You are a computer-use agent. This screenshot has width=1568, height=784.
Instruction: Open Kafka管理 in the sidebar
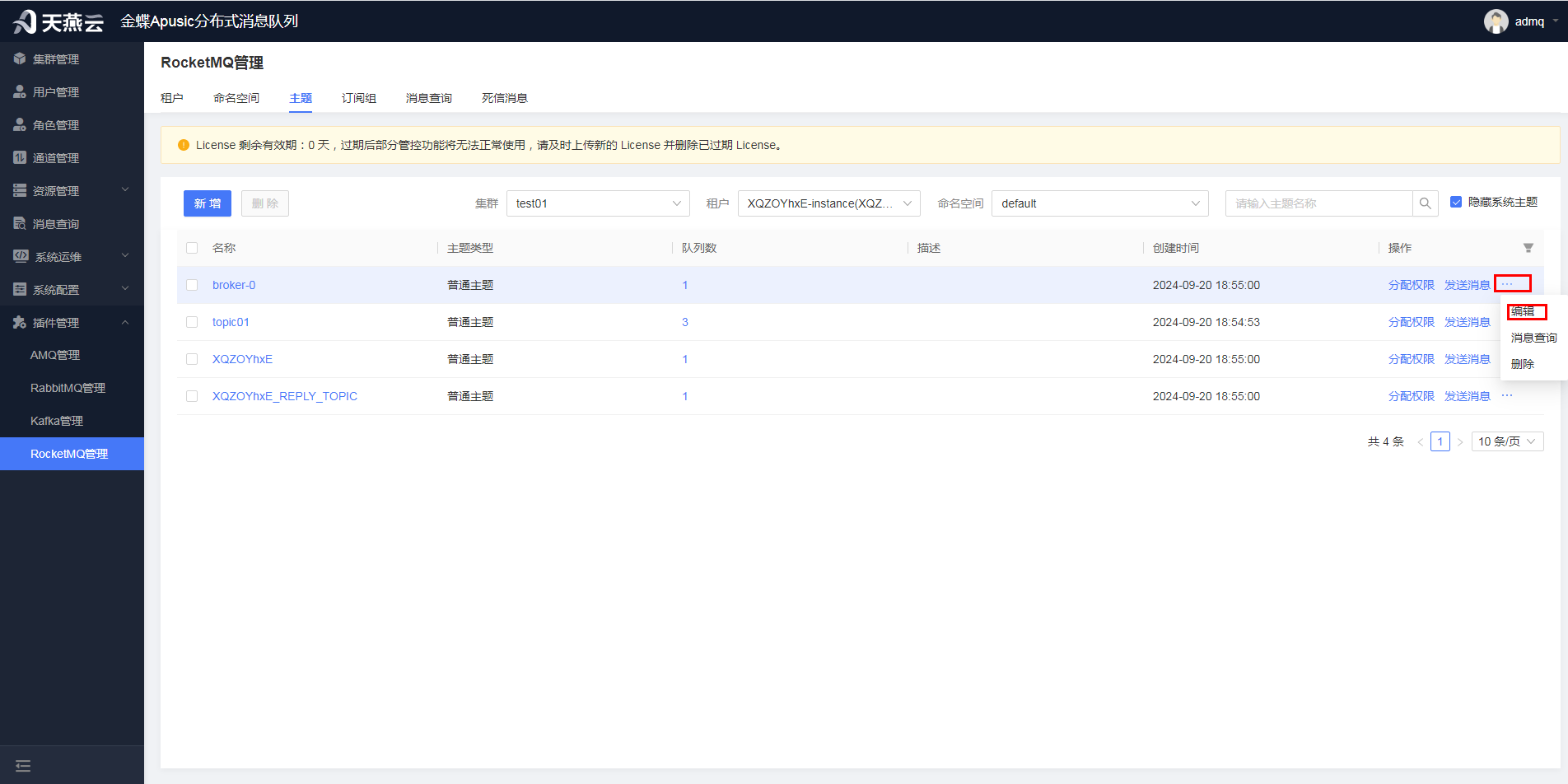click(57, 421)
